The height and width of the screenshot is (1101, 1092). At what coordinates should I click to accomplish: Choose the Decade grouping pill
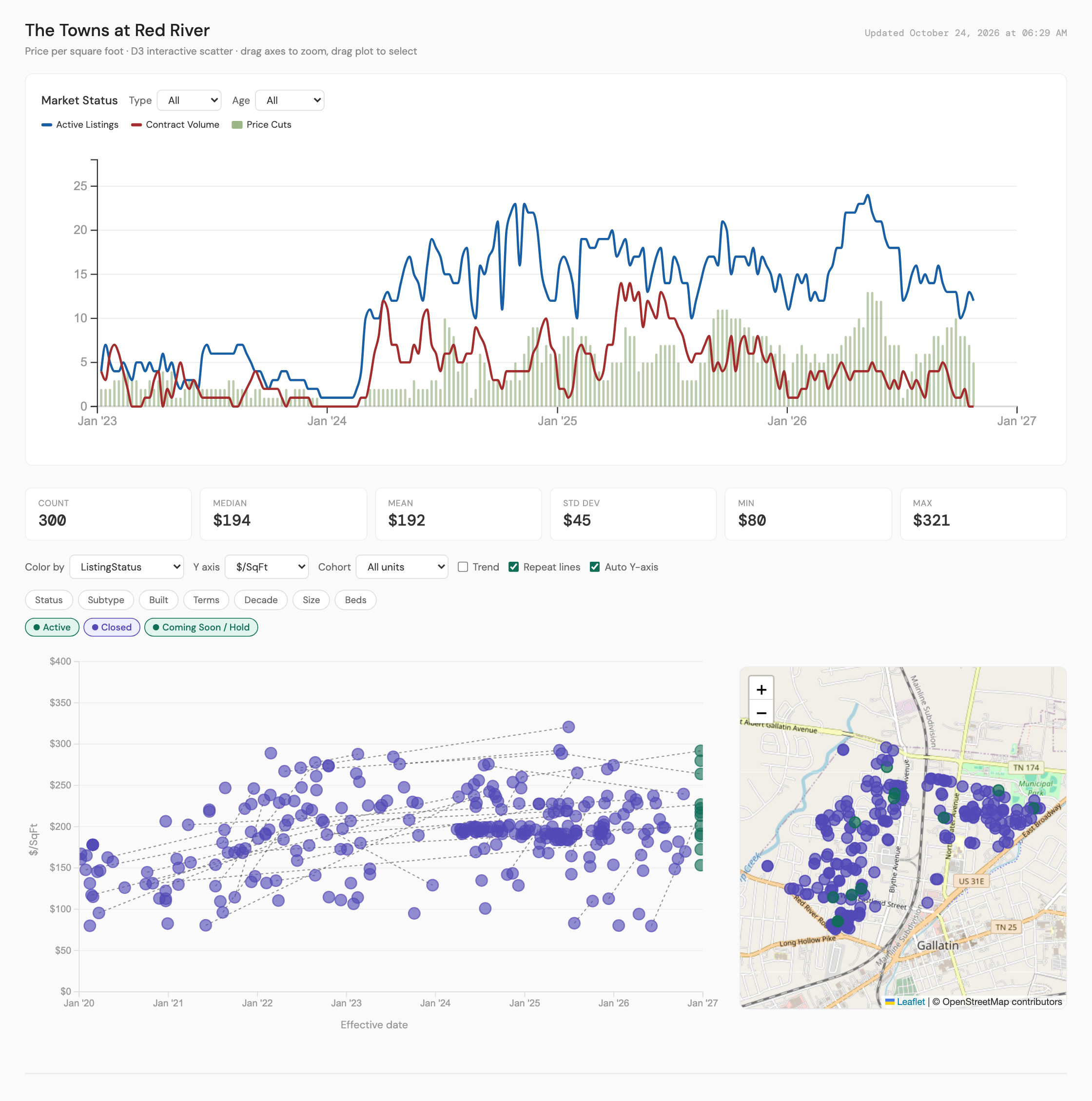(261, 600)
